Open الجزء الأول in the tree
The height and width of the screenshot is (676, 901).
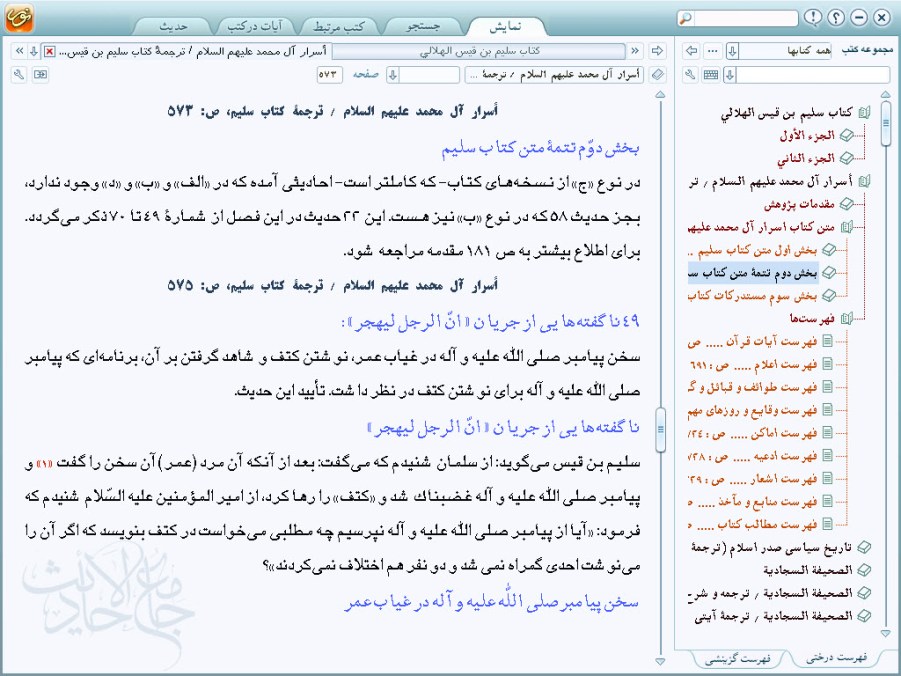(807, 136)
